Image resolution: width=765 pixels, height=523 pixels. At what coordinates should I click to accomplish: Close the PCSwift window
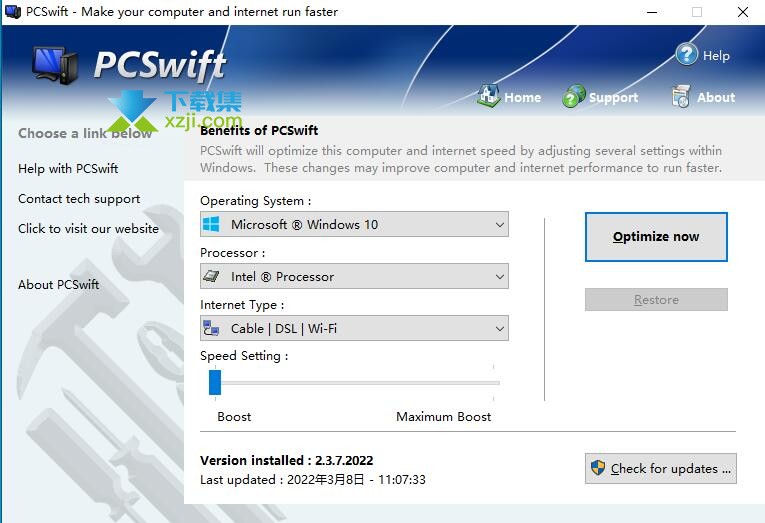click(743, 12)
